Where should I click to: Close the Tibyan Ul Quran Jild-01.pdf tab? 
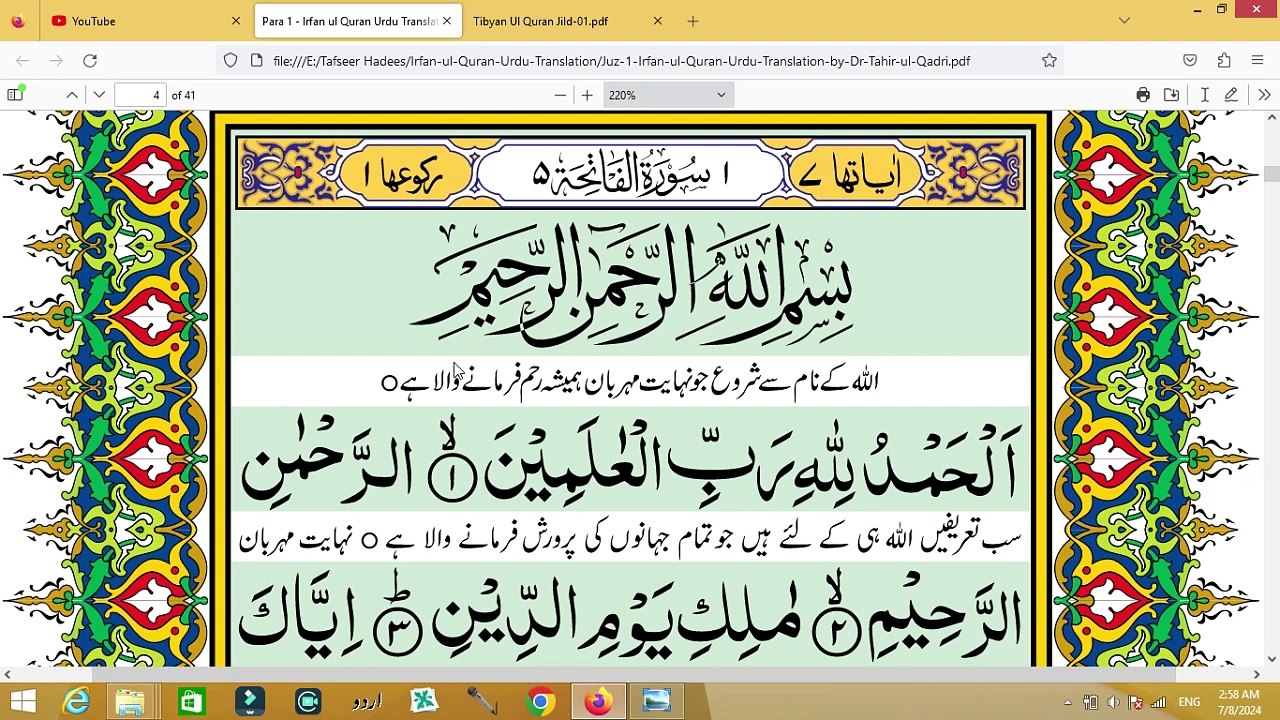657,21
